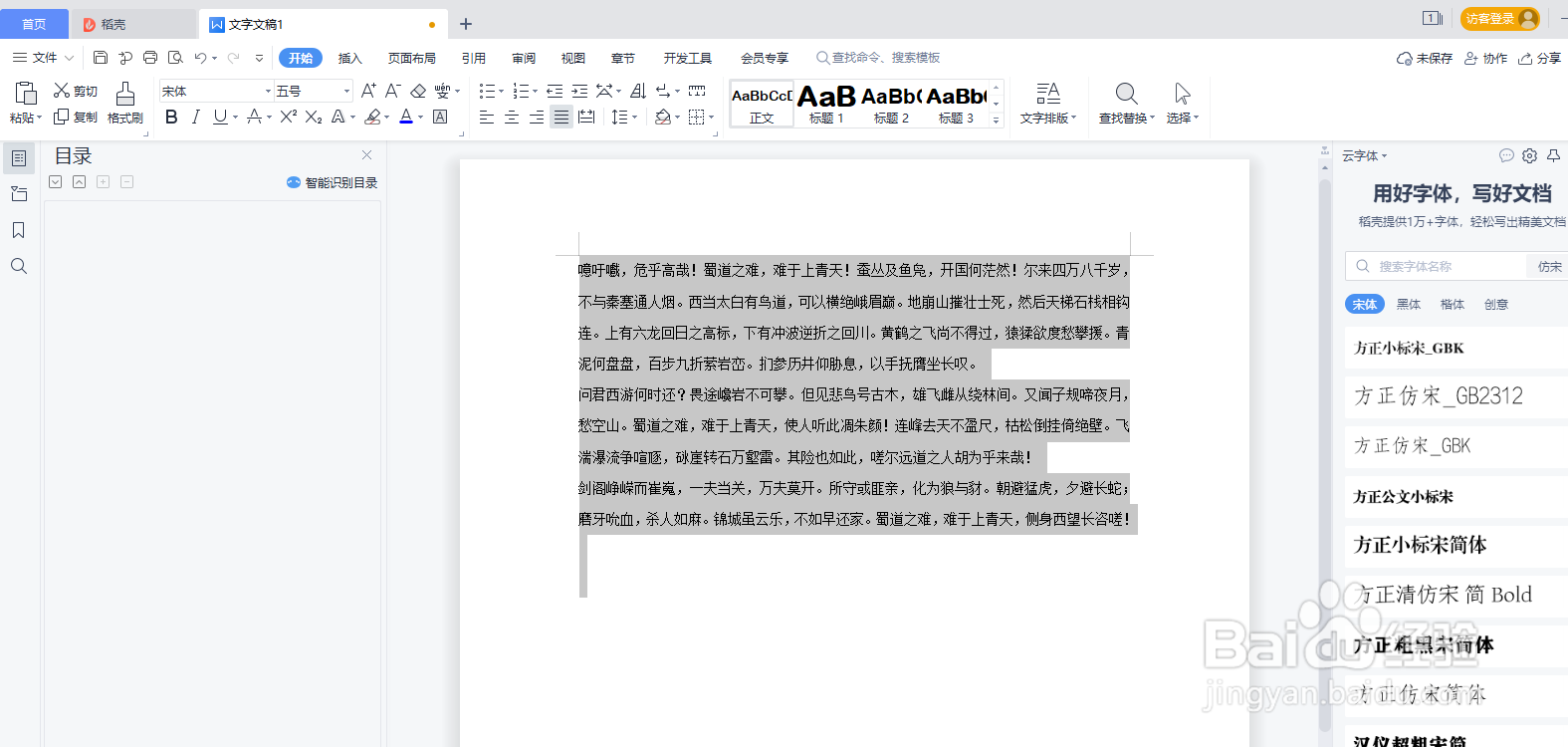Open the References (引用) tab
Image resolution: width=1568 pixels, height=747 pixels.
(x=474, y=58)
